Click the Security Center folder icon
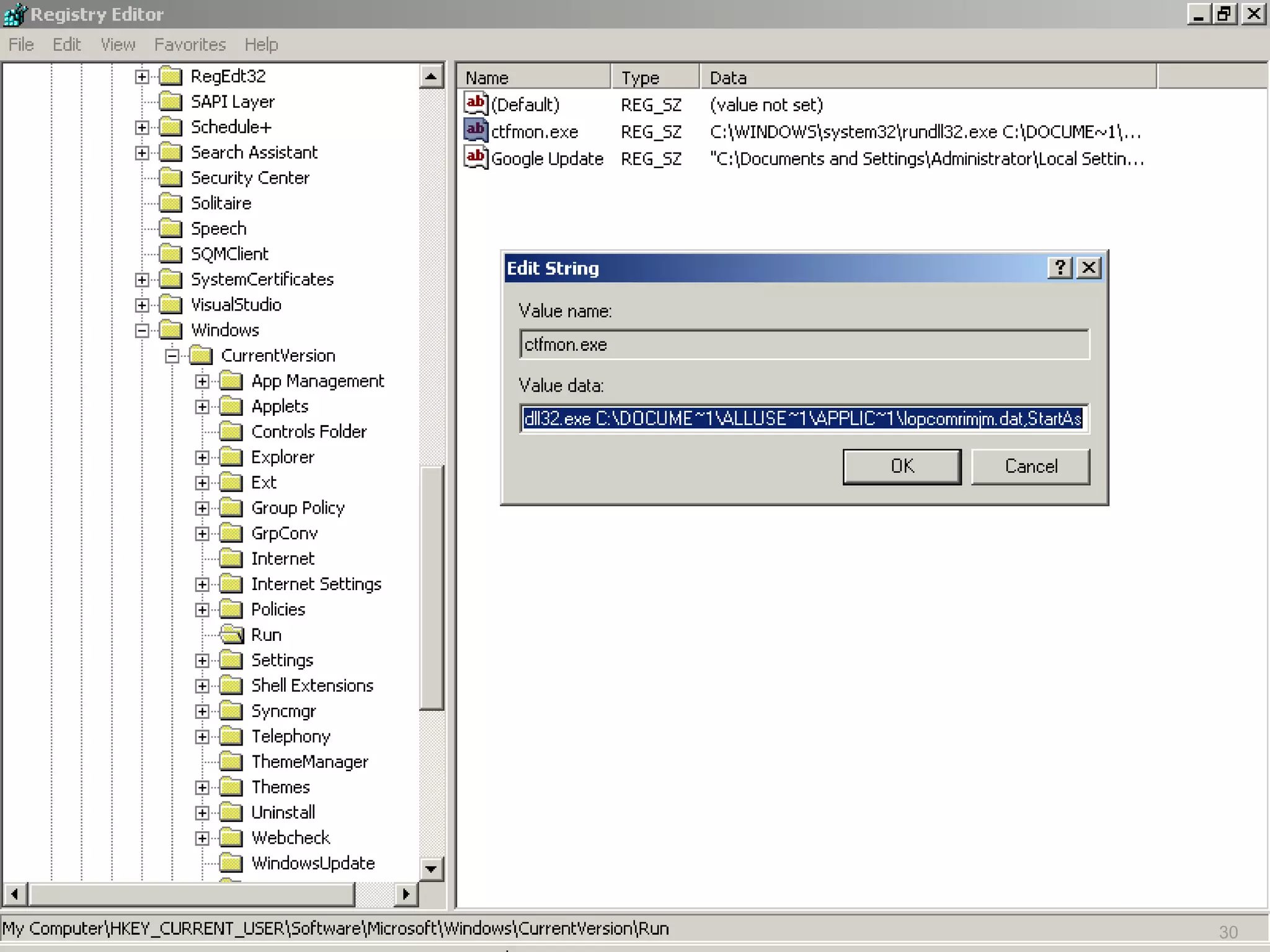 [x=171, y=178]
